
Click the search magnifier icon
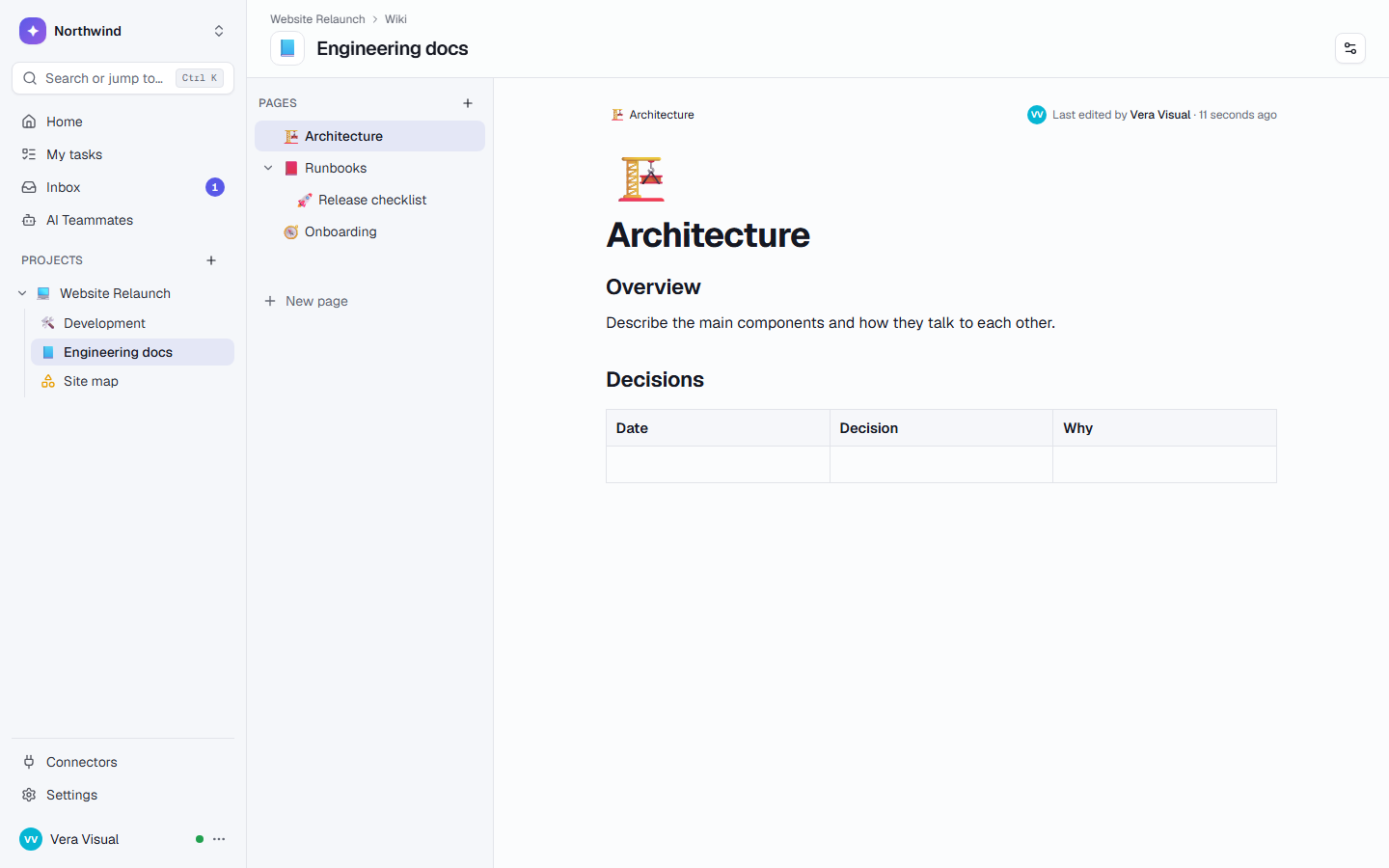click(30, 78)
